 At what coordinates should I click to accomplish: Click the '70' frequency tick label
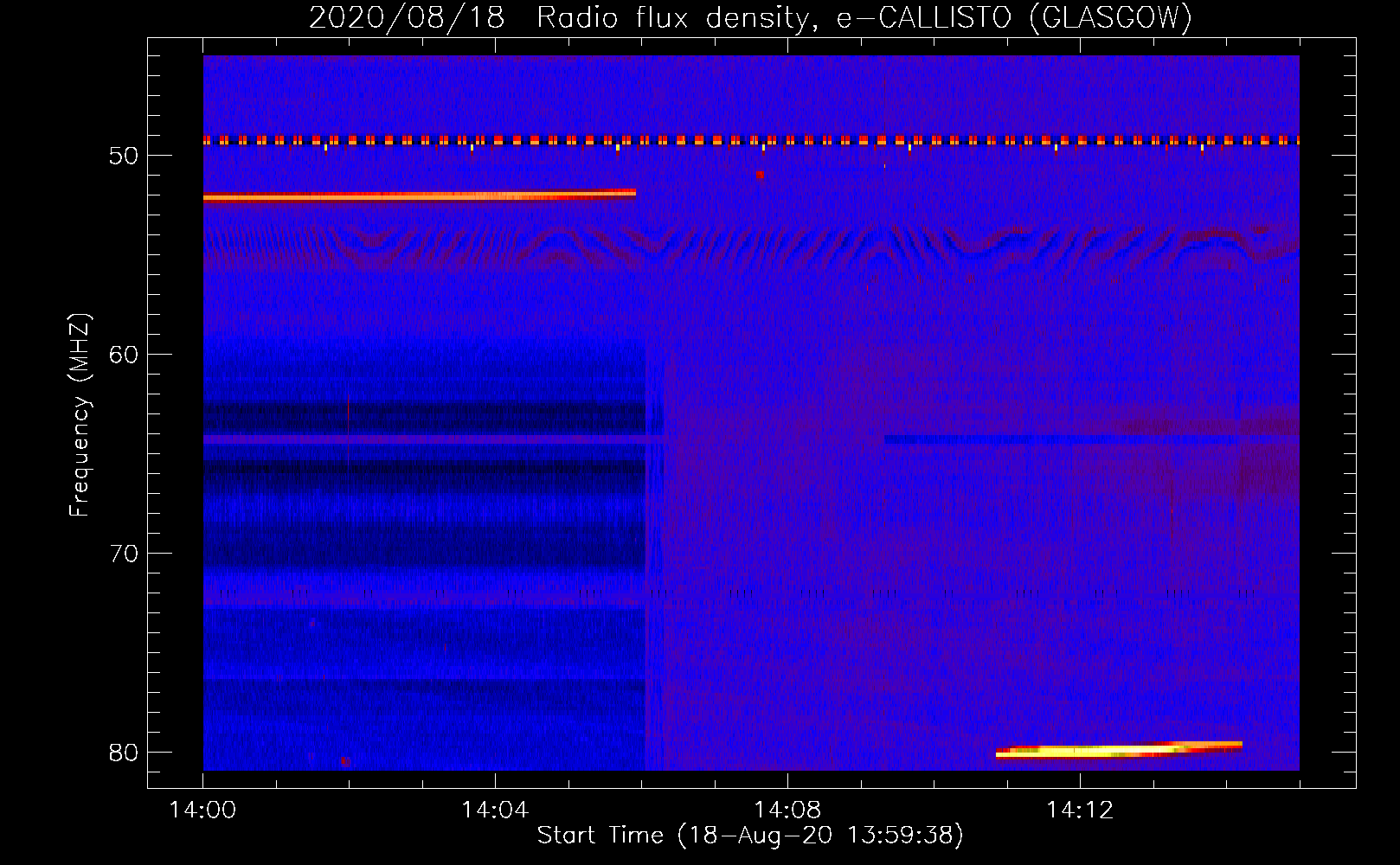124,554
